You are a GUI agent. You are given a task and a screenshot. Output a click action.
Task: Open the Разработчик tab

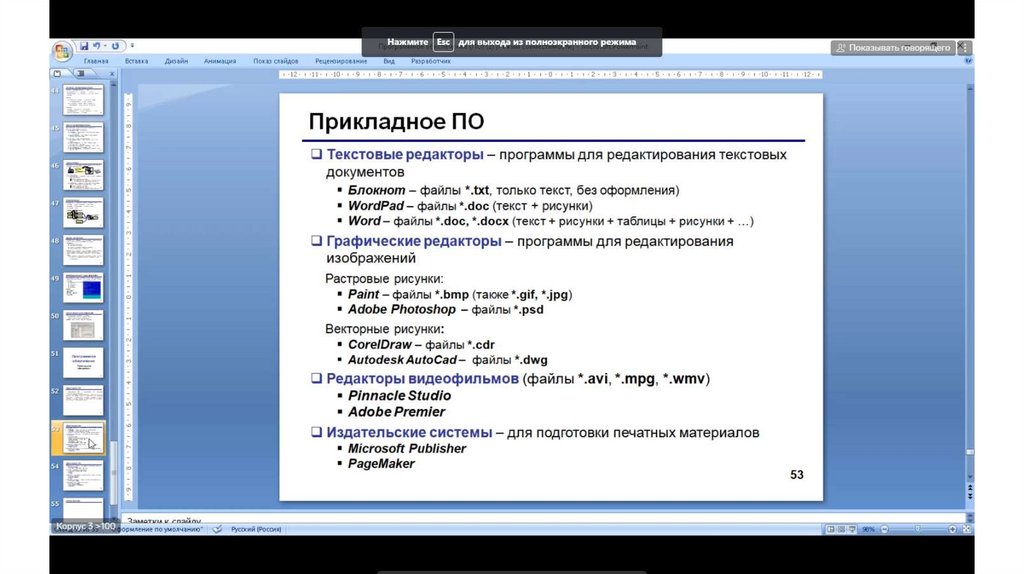click(x=431, y=61)
